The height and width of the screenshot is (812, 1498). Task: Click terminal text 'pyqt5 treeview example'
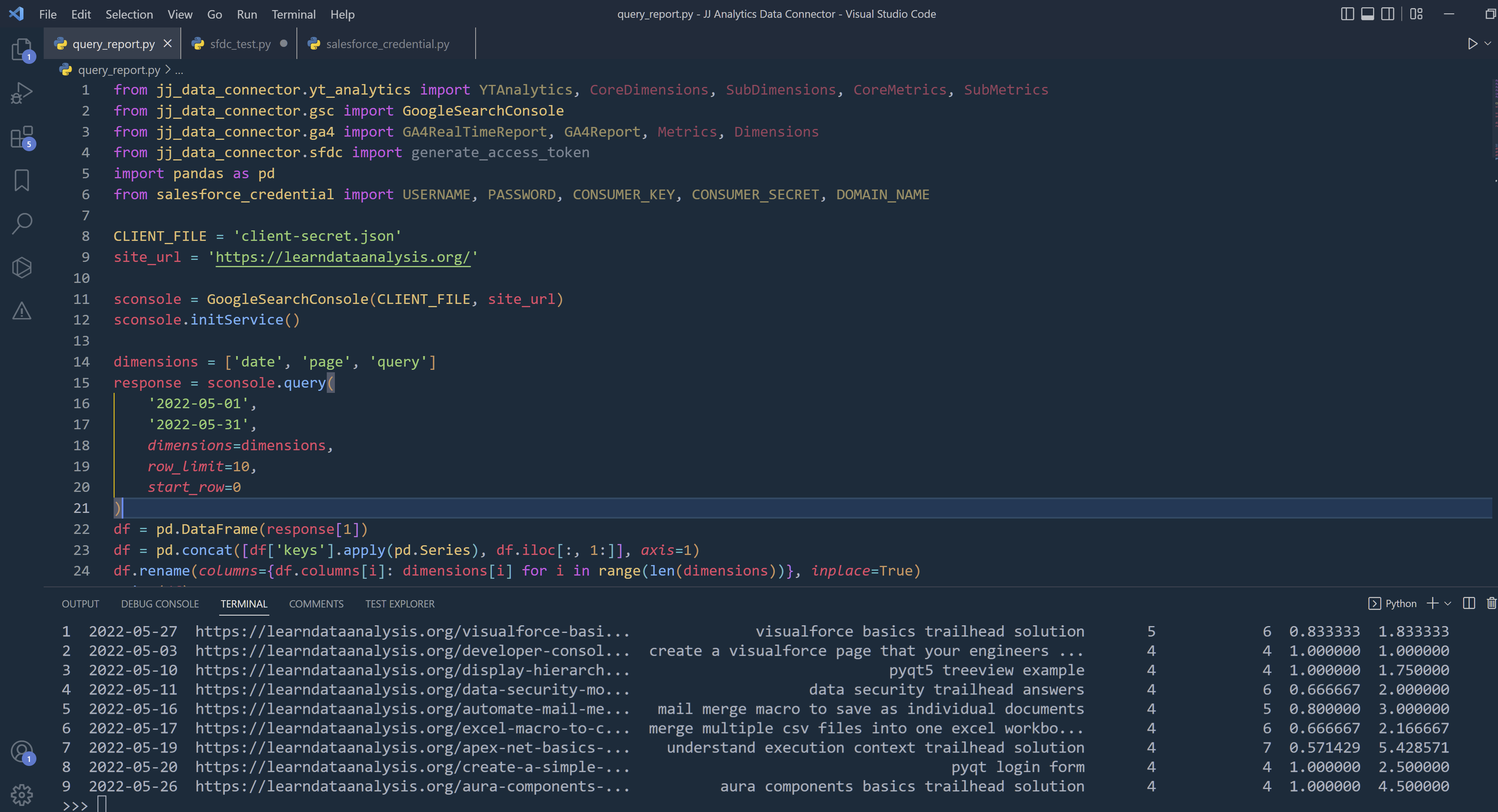tap(986, 670)
